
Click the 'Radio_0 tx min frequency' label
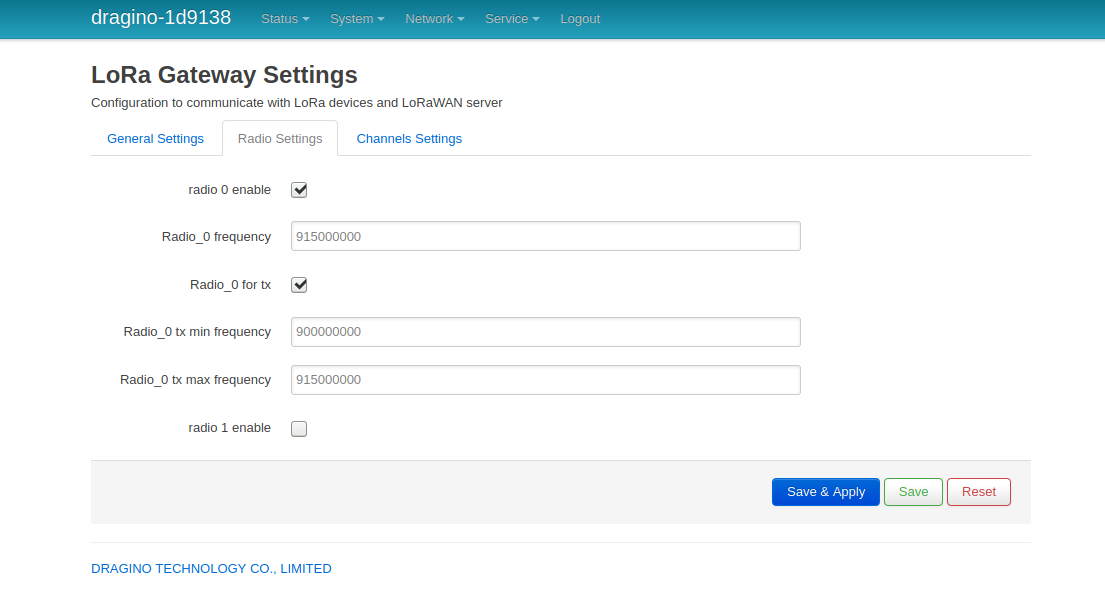(x=197, y=333)
